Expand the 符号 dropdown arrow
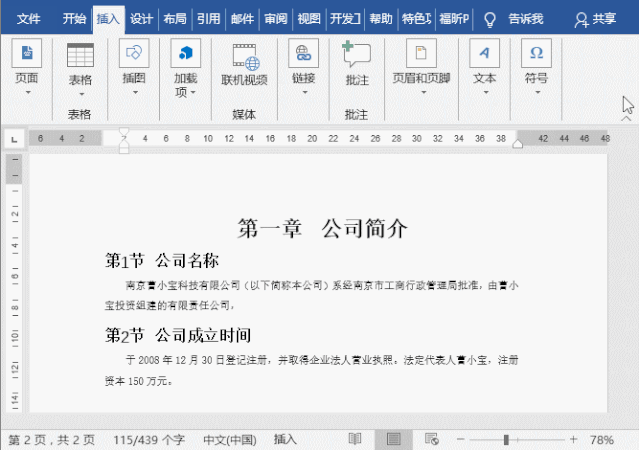 pos(538,93)
